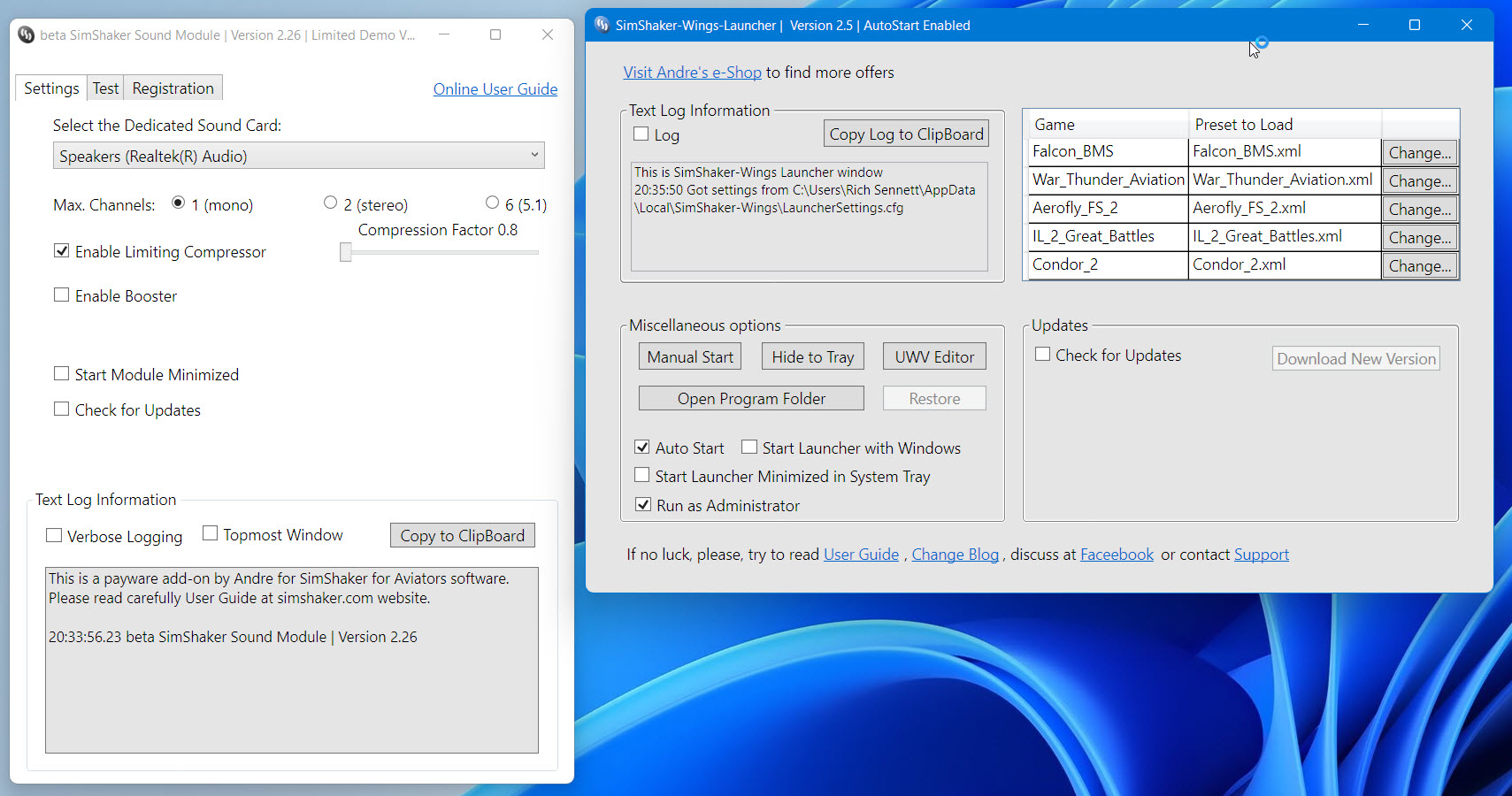Open the Change Blog link
The width and height of the screenshot is (1512, 796).
pos(956,555)
